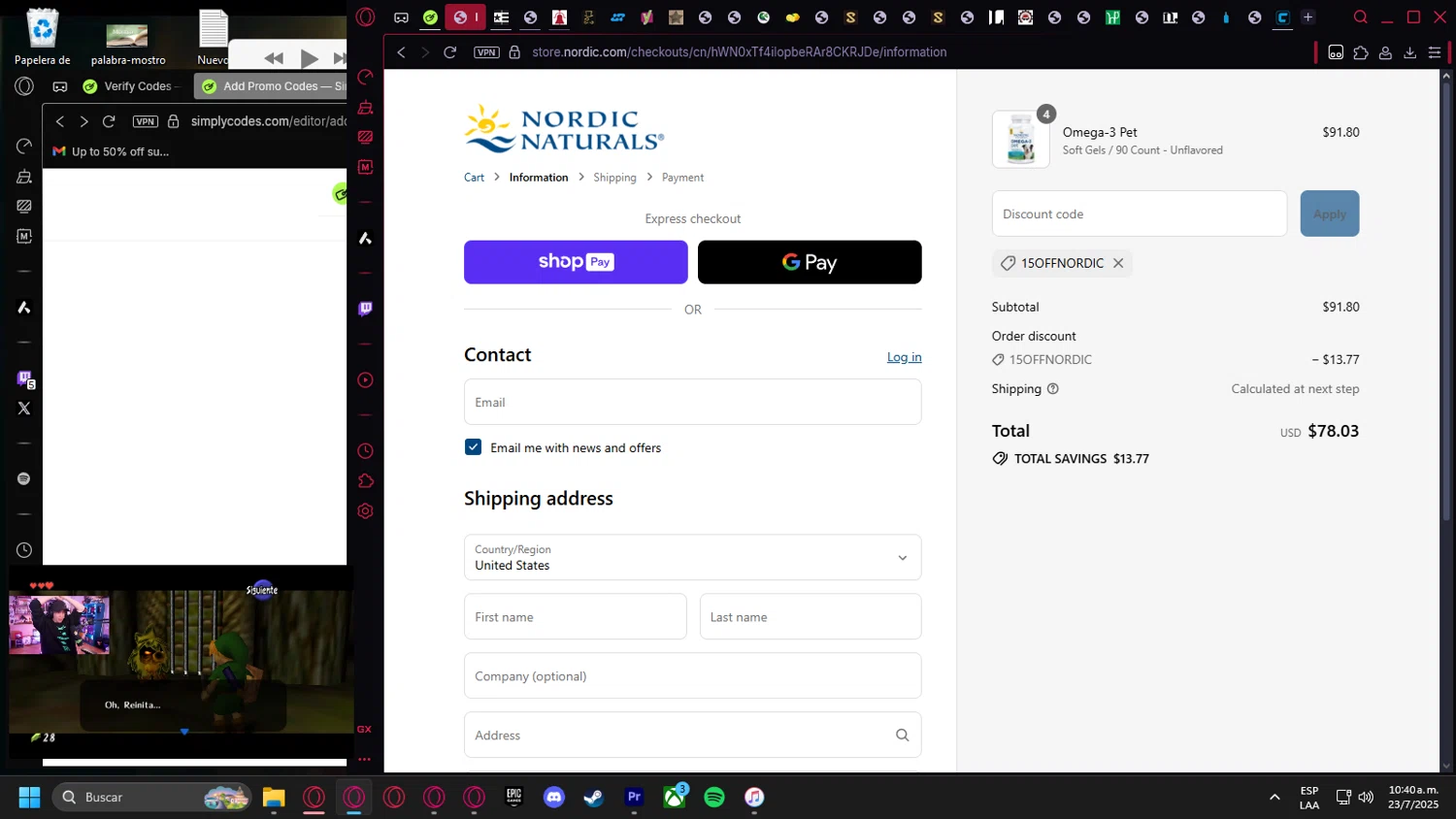Viewport: 1456px width, 819px height.
Task: Open Spotify in the background window sidebar
Action: tap(24, 479)
